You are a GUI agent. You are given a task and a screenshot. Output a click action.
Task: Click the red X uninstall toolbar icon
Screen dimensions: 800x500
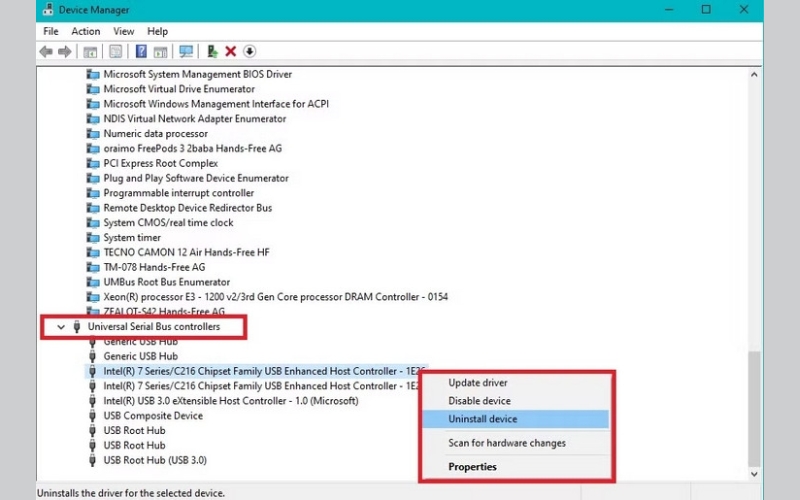tap(231, 52)
